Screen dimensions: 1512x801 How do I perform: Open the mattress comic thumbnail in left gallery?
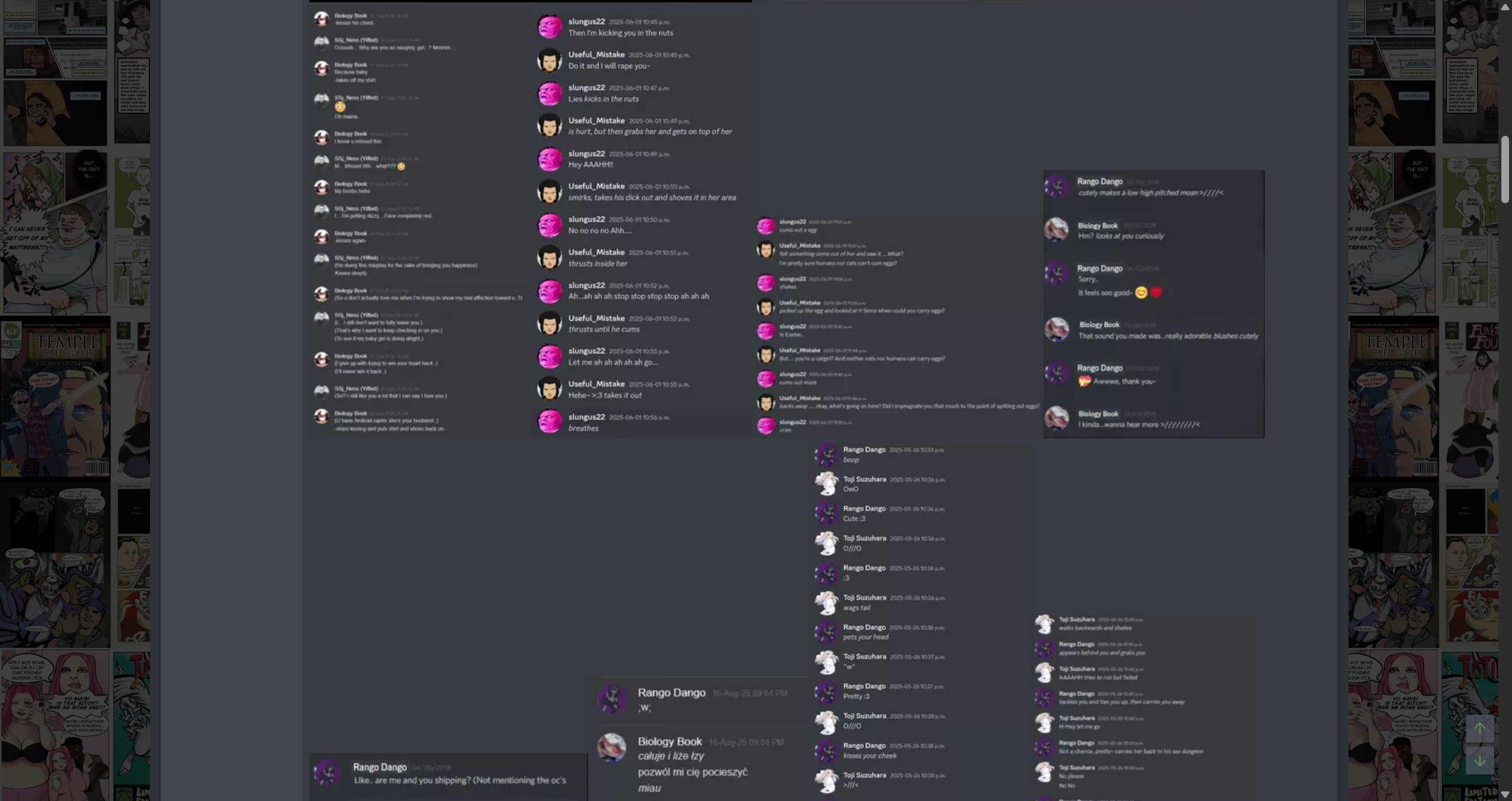point(55,232)
